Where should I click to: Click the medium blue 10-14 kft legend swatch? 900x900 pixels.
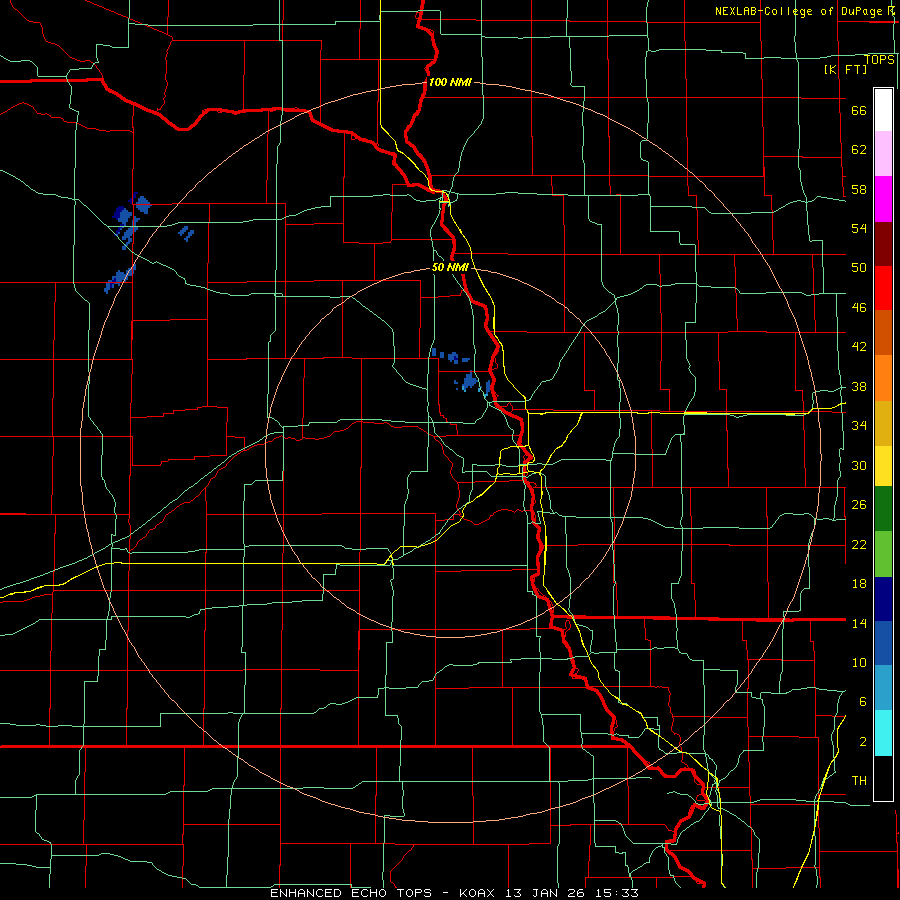[x=883, y=643]
